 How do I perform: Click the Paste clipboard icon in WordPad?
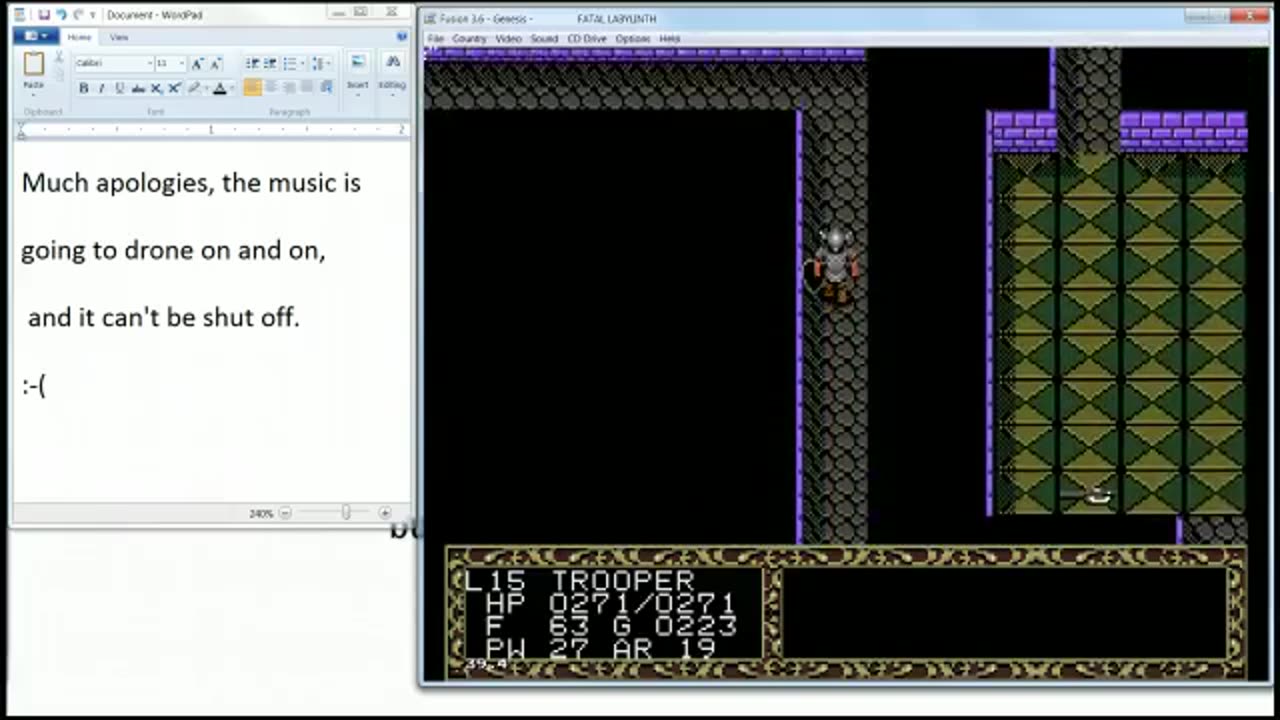click(x=34, y=64)
